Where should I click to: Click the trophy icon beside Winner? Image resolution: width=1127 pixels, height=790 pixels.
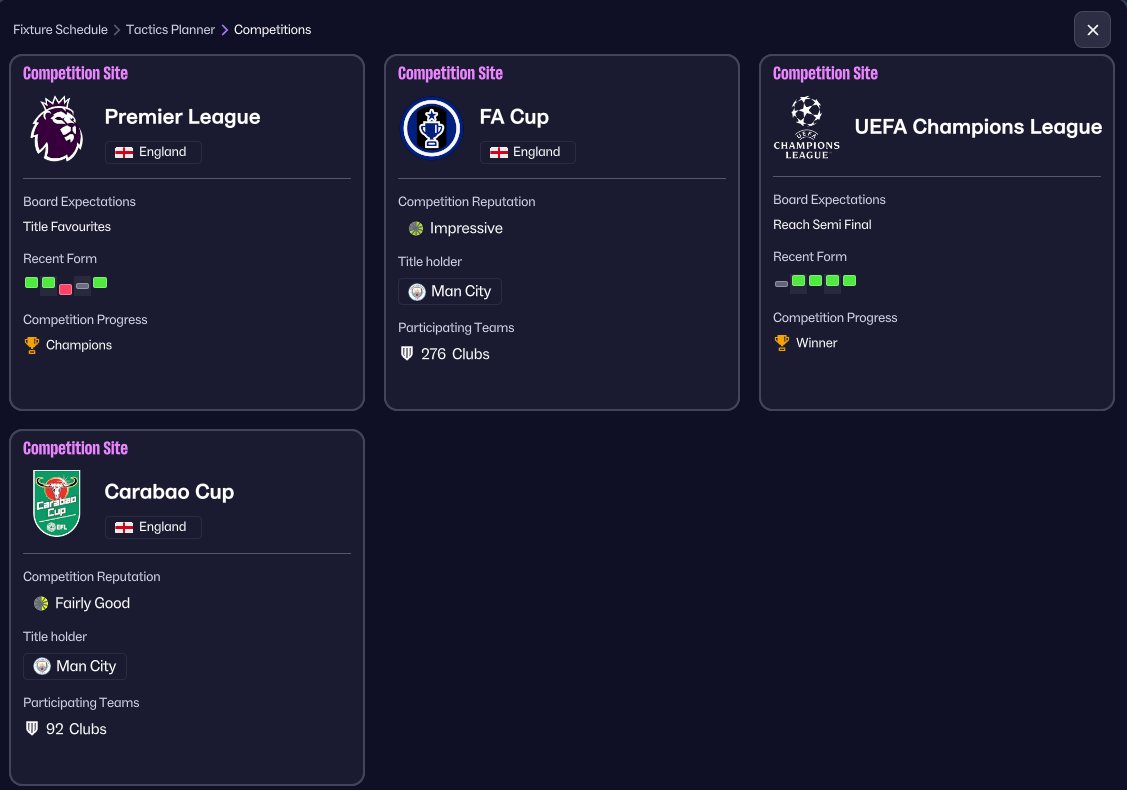pyautogui.click(x=781, y=343)
